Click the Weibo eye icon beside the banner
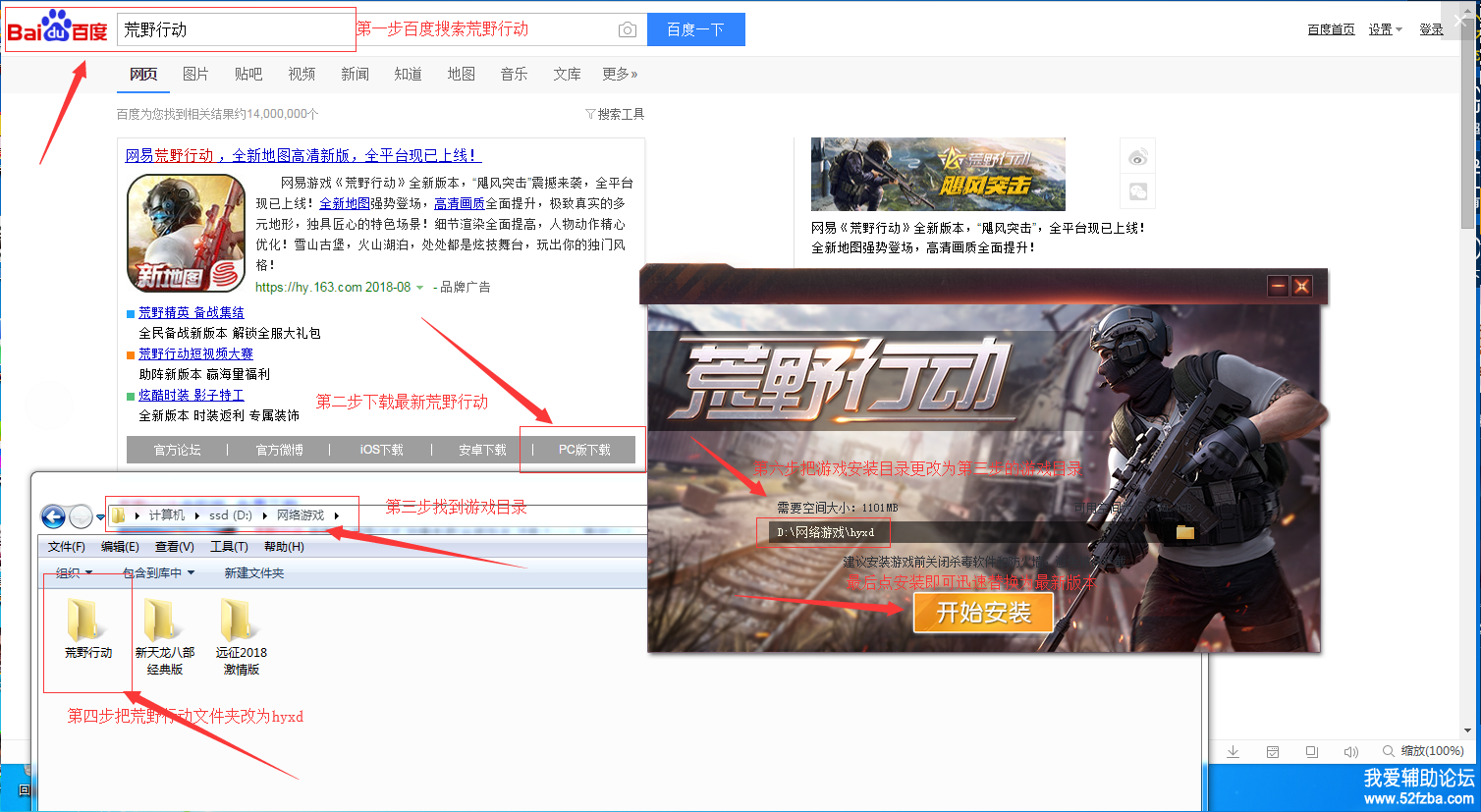The height and width of the screenshot is (812, 1481). coord(1138,157)
